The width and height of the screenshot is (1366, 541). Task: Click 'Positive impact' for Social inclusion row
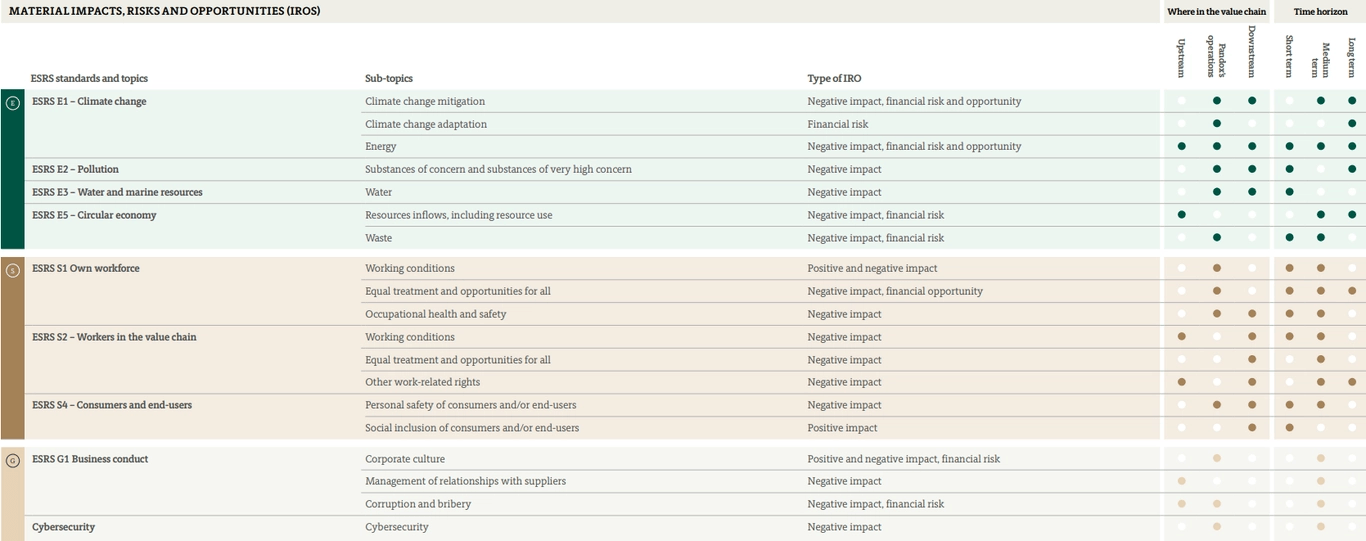point(842,428)
